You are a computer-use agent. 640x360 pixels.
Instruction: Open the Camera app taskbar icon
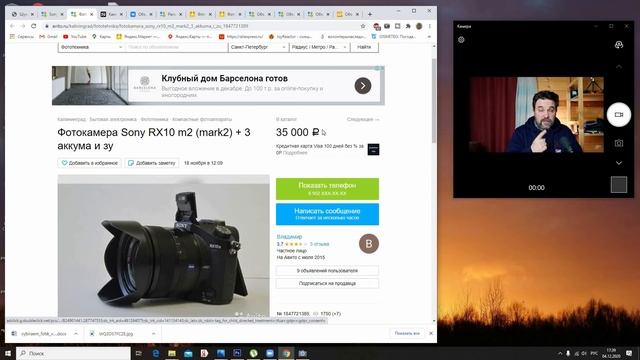point(302,353)
